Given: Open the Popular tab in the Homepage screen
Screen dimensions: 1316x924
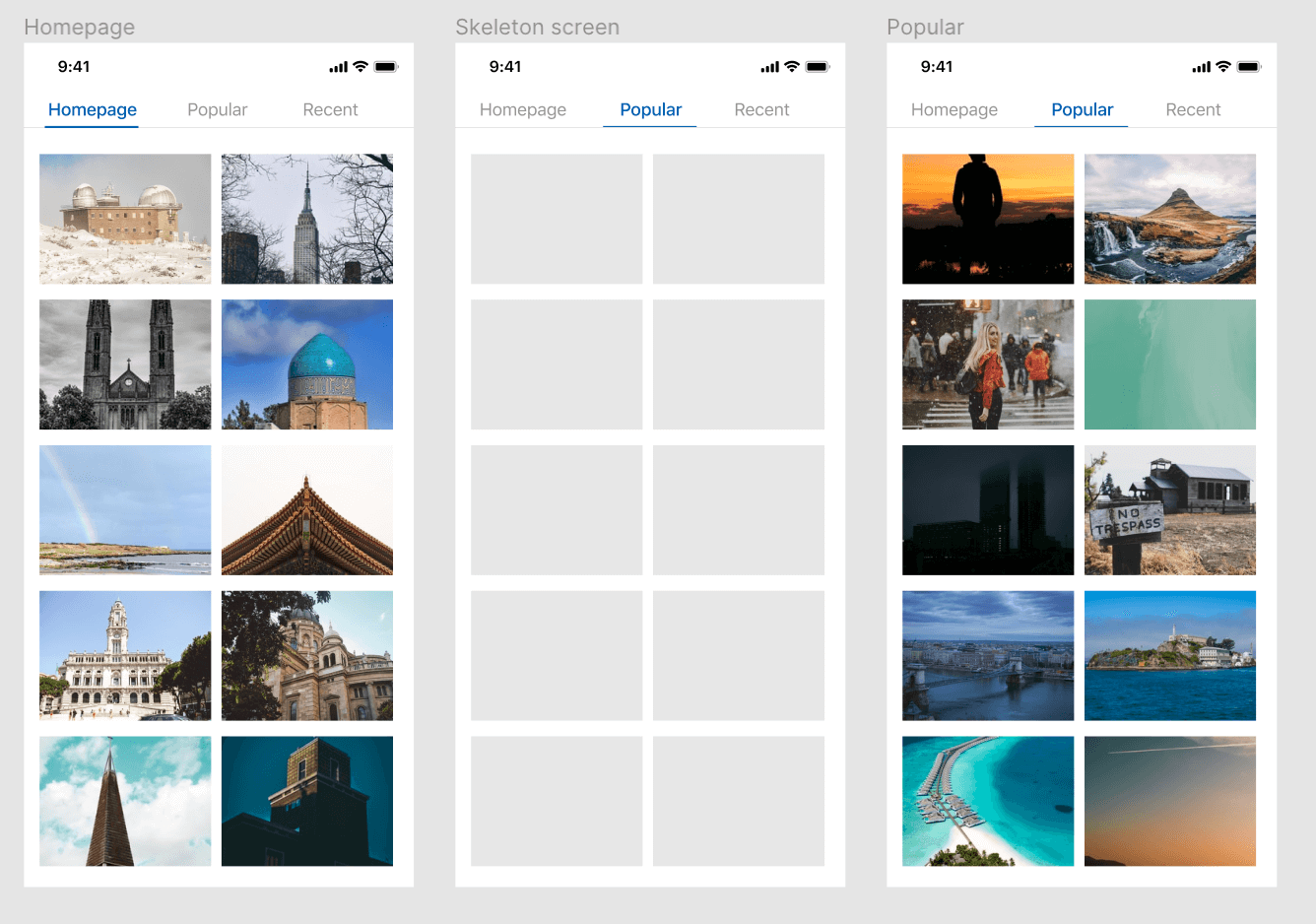Looking at the screenshot, I should click(217, 109).
